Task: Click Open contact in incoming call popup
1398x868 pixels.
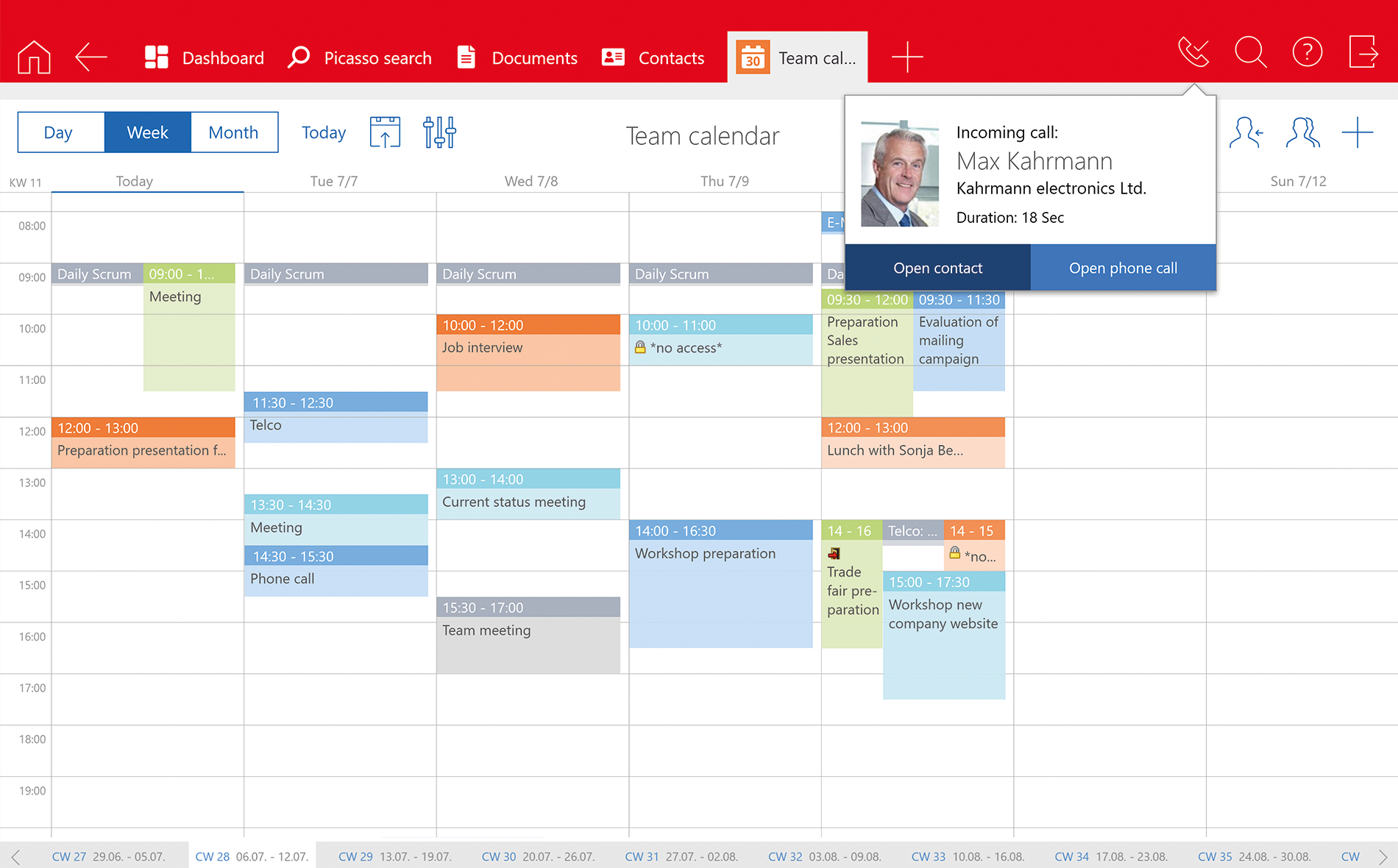Action: [937, 268]
